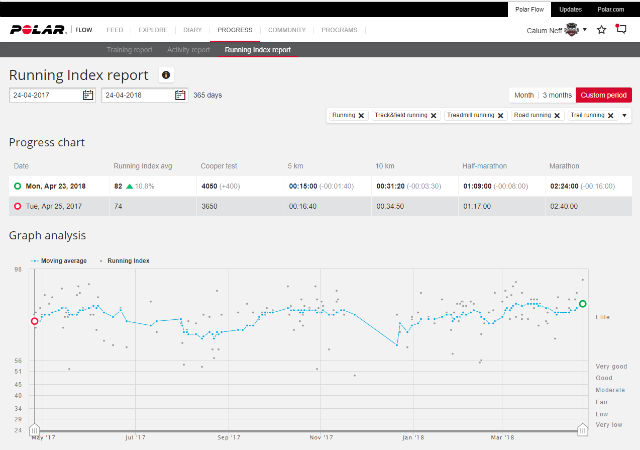Screen dimensions: 640x450
Task: Open the Running Index info icon
Action: [x=166, y=75]
